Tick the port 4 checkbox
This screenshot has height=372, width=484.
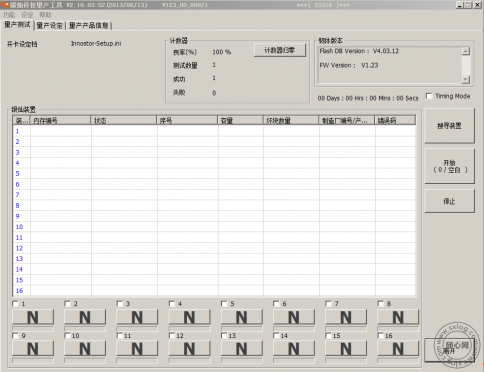click(x=172, y=304)
